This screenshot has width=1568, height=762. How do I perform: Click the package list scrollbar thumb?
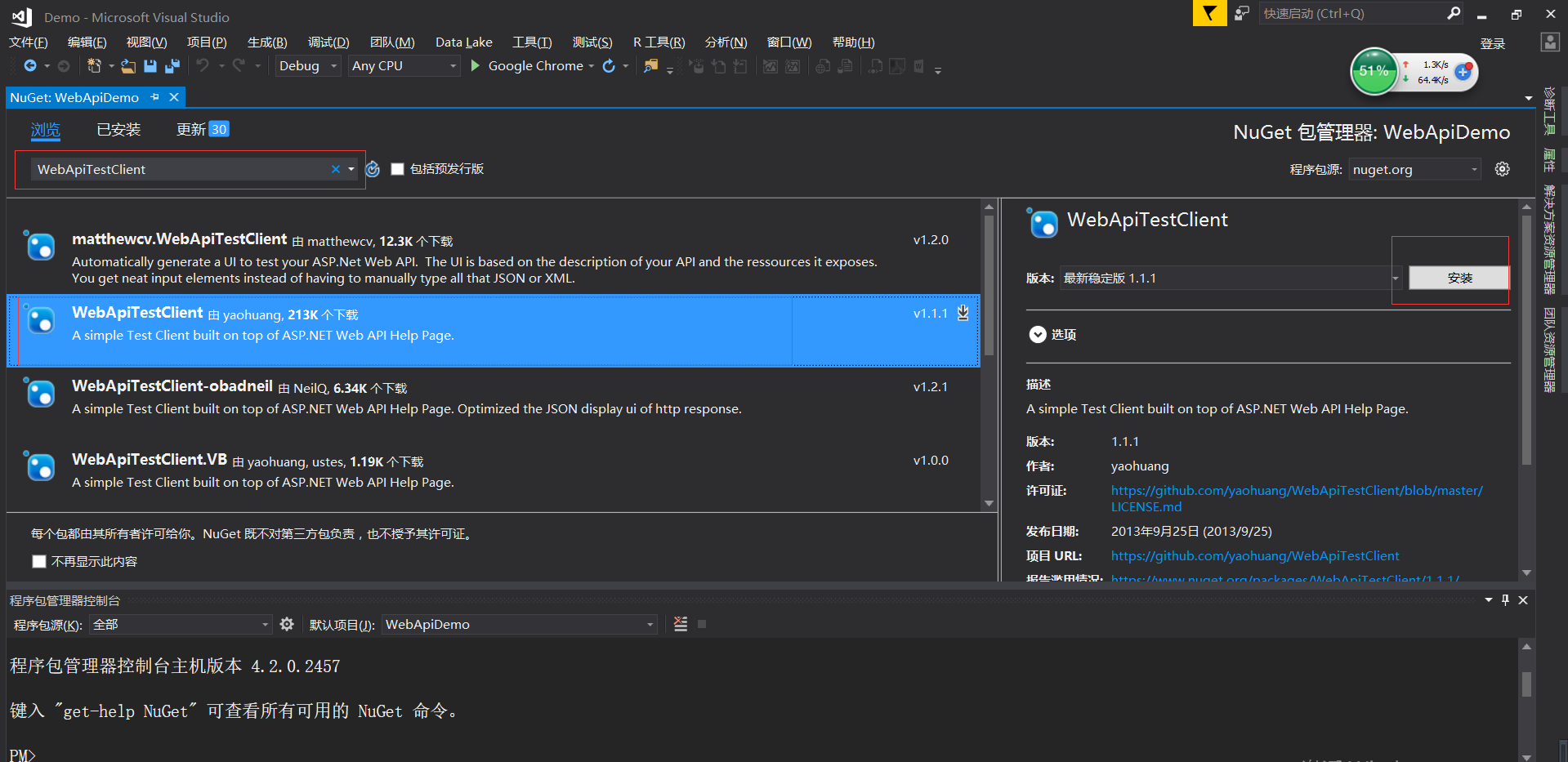click(989, 285)
